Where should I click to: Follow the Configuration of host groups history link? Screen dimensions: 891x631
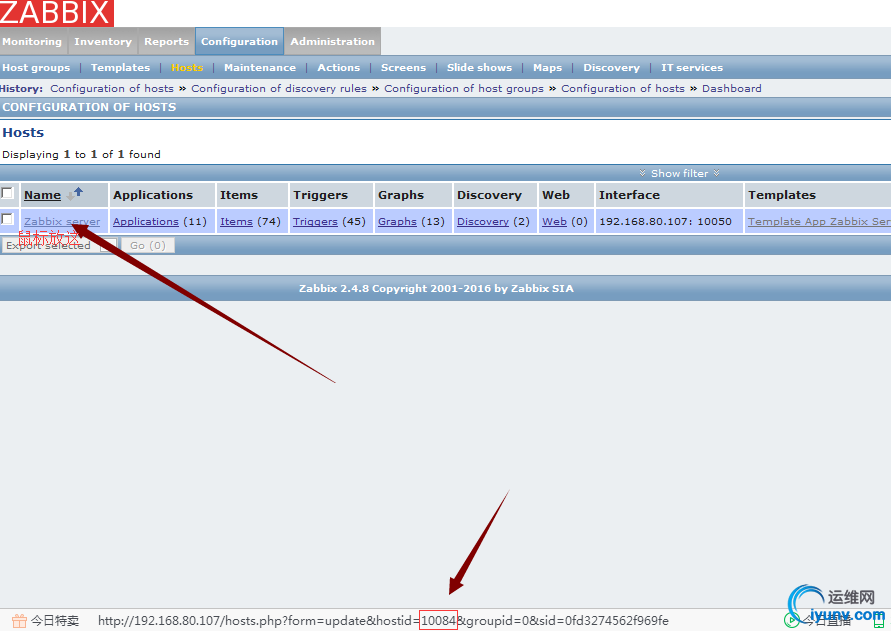click(464, 89)
